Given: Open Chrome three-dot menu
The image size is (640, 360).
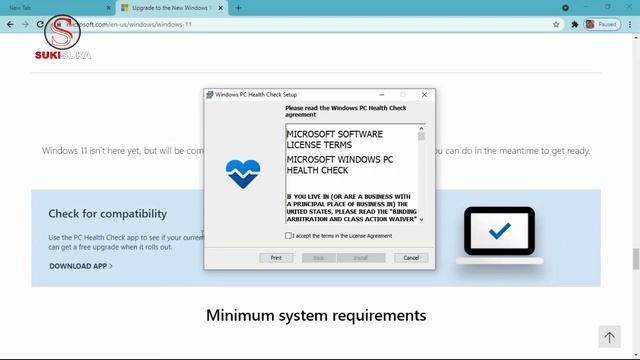Looking at the screenshot, I should pos(630,24).
